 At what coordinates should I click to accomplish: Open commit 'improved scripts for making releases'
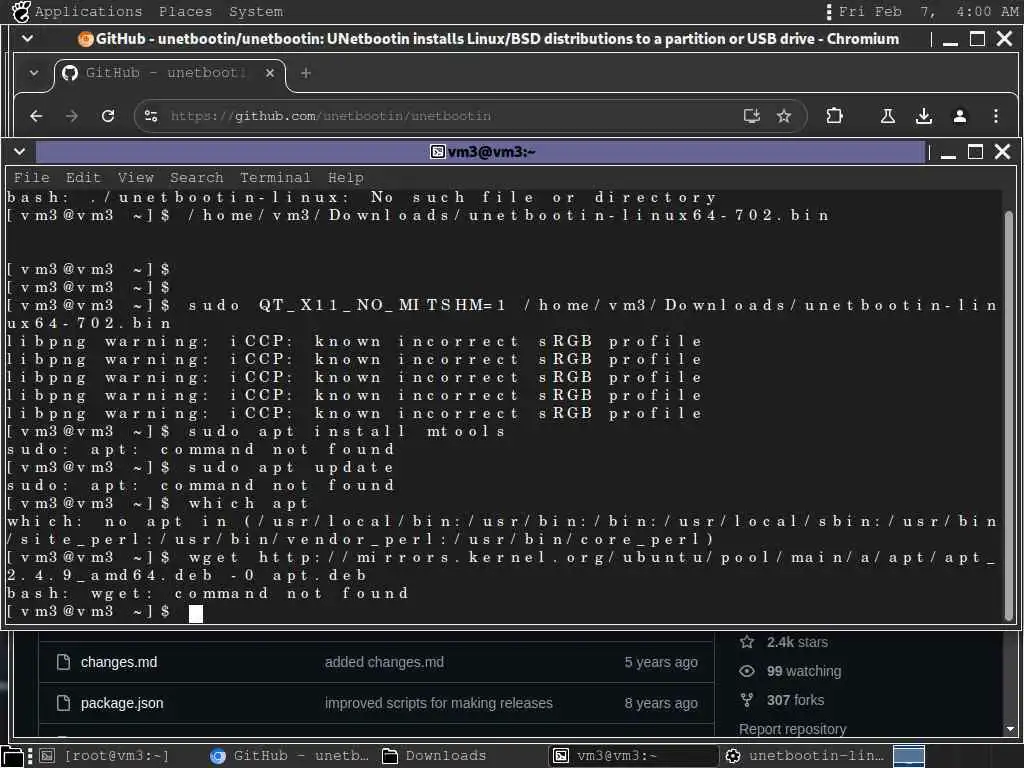tap(439, 703)
